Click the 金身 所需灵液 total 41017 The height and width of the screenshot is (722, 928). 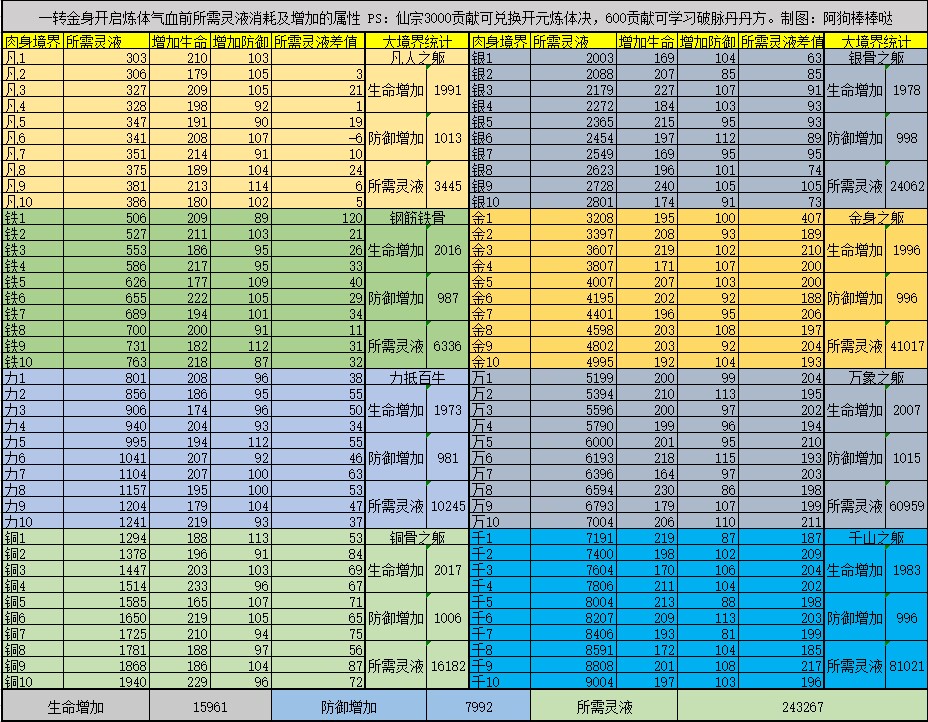coord(906,346)
